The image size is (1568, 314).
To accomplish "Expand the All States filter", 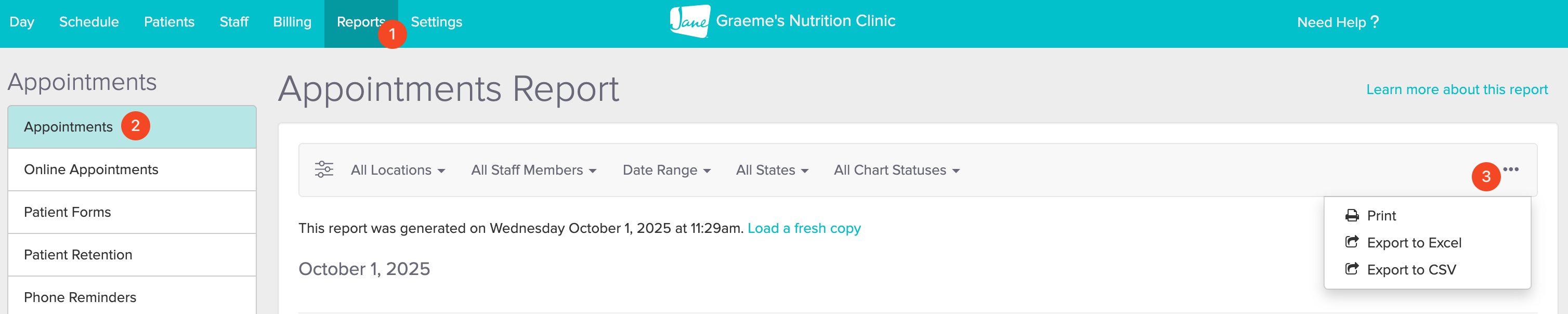I will [x=772, y=171].
